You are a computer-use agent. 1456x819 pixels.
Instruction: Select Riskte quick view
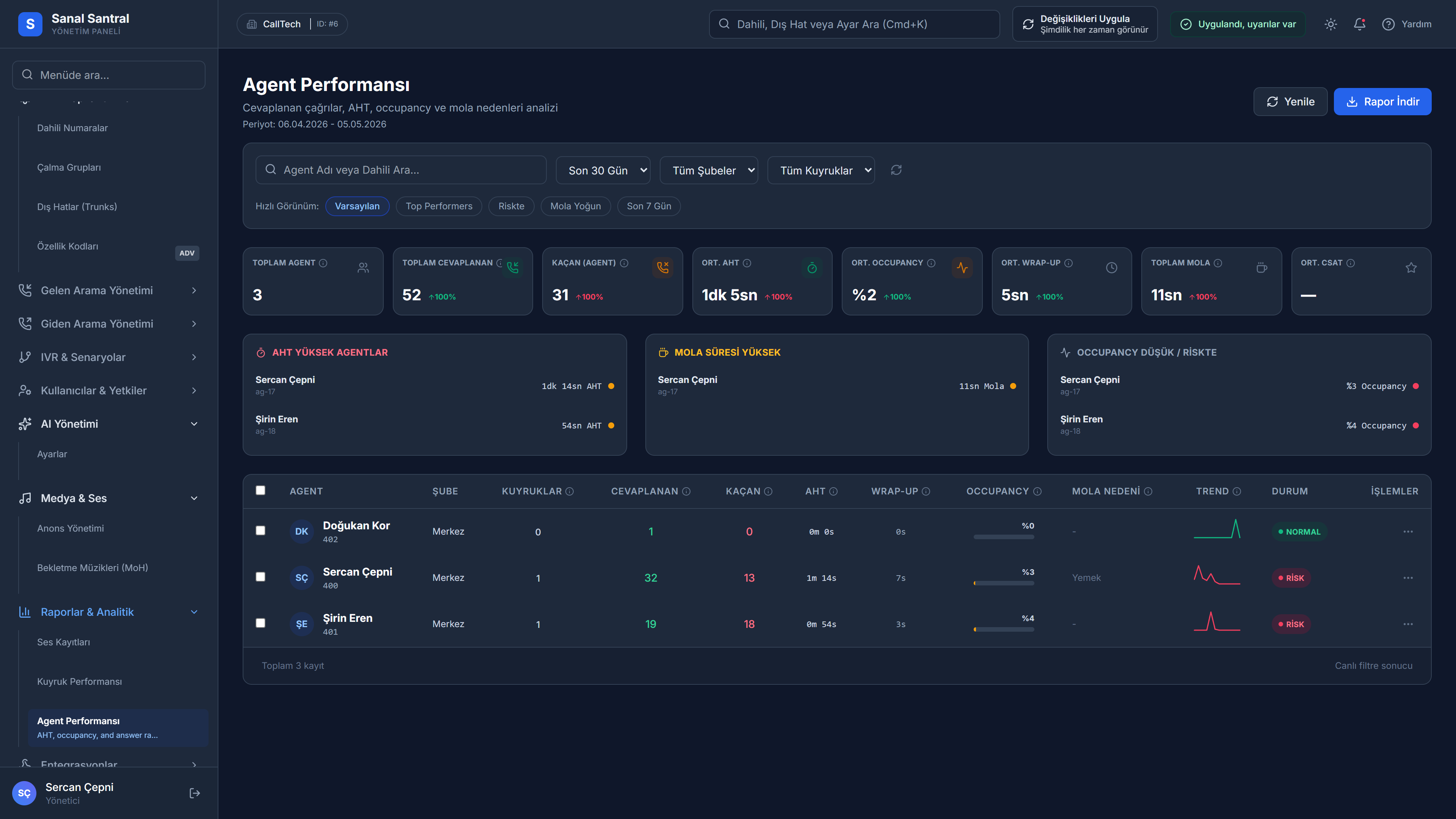click(511, 206)
